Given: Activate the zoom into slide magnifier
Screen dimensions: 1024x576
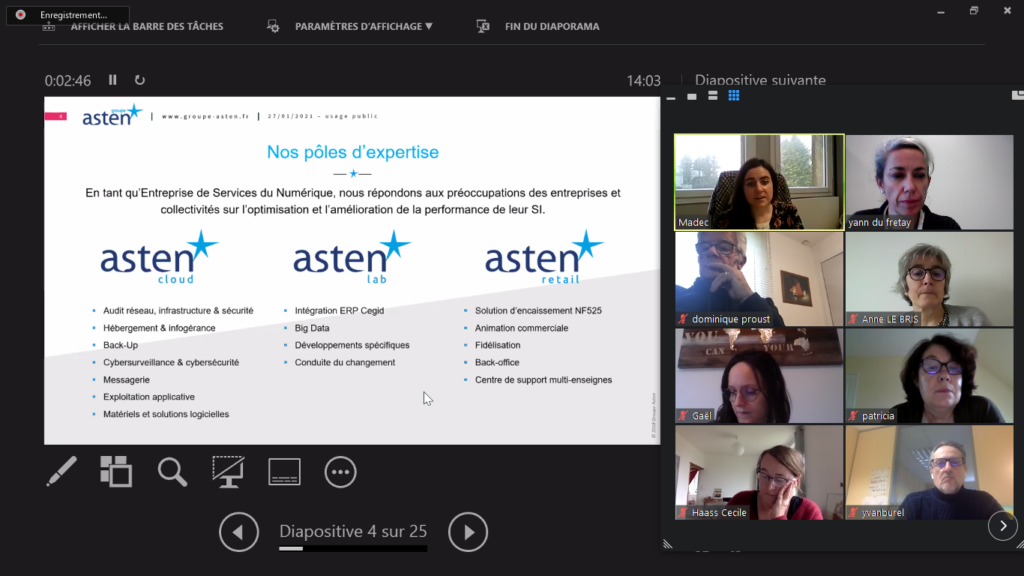Looking at the screenshot, I should [x=172, y=471].
